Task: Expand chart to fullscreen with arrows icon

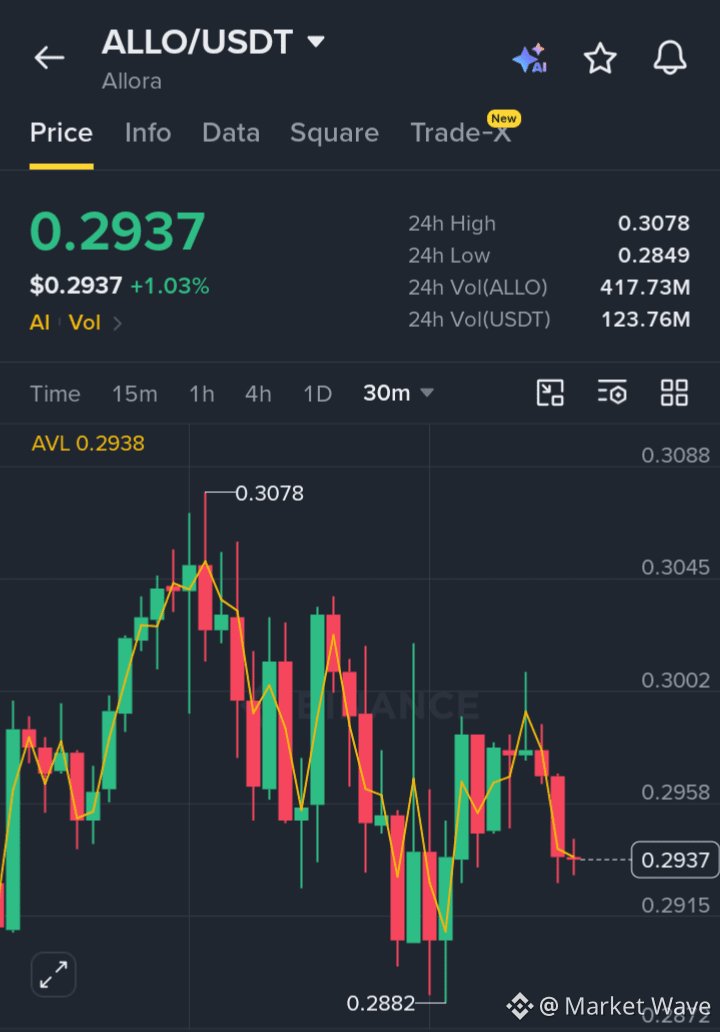Action: 53,974
